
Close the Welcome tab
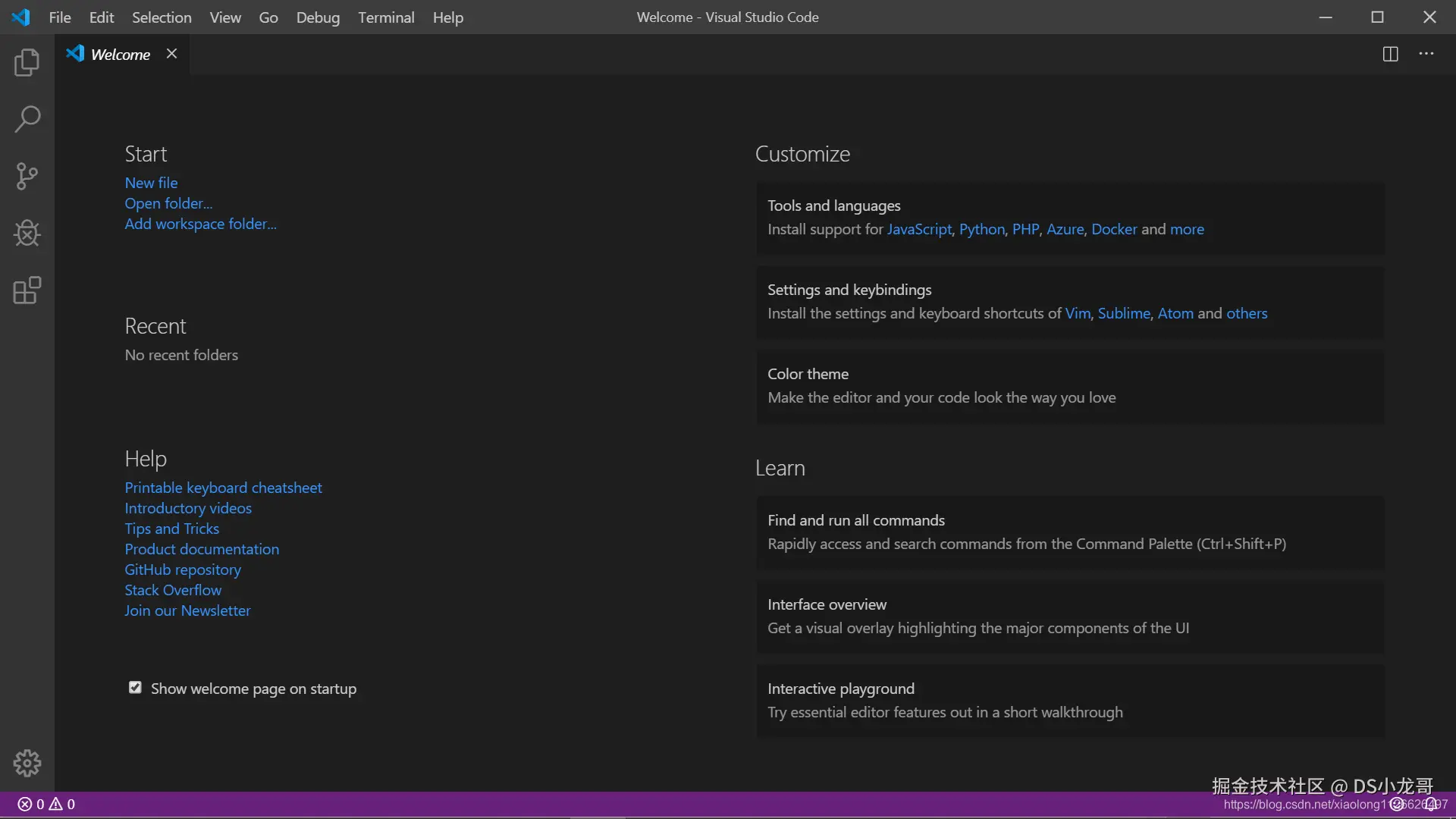[x=172, y=54]
